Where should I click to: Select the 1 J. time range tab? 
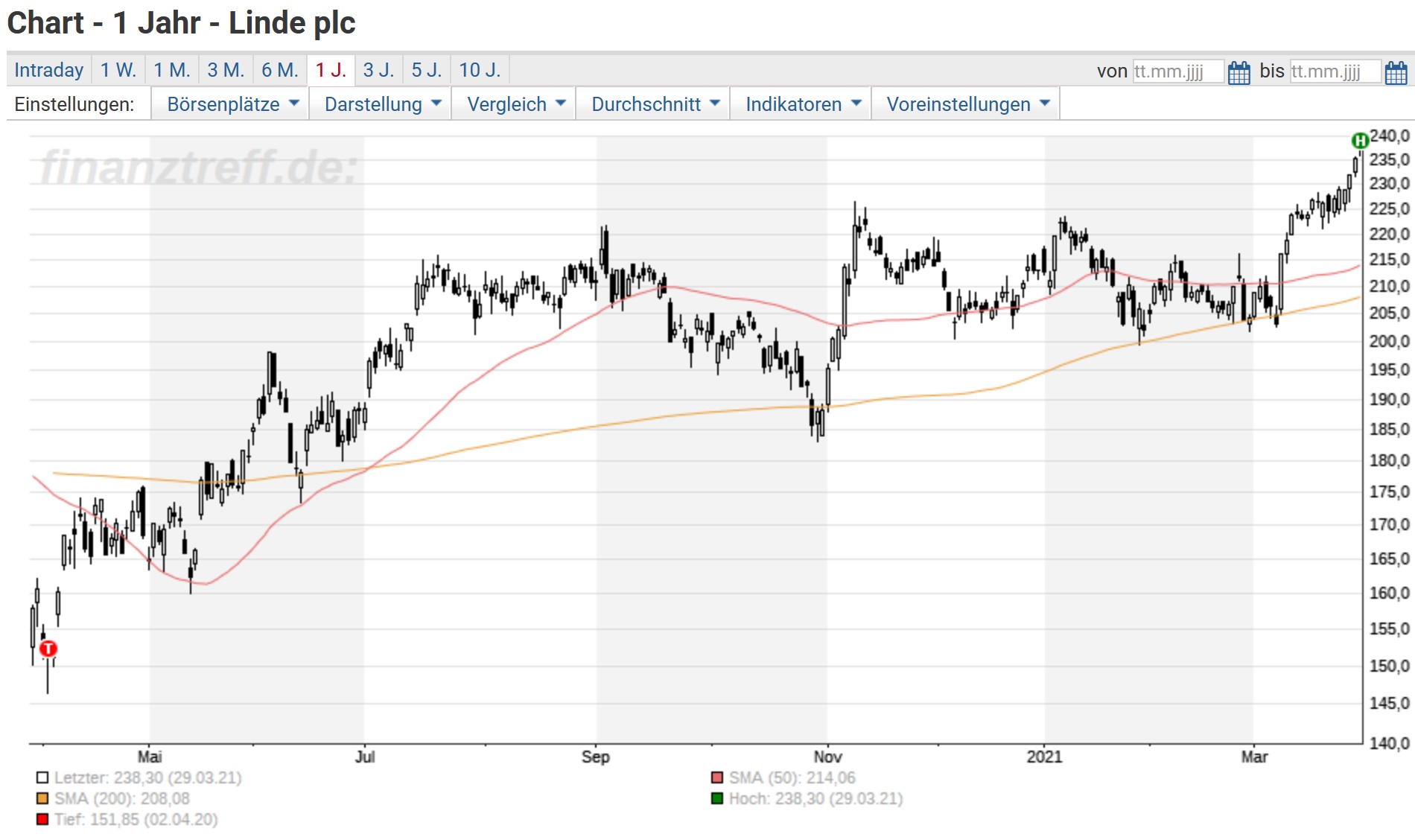coord(331,70)
